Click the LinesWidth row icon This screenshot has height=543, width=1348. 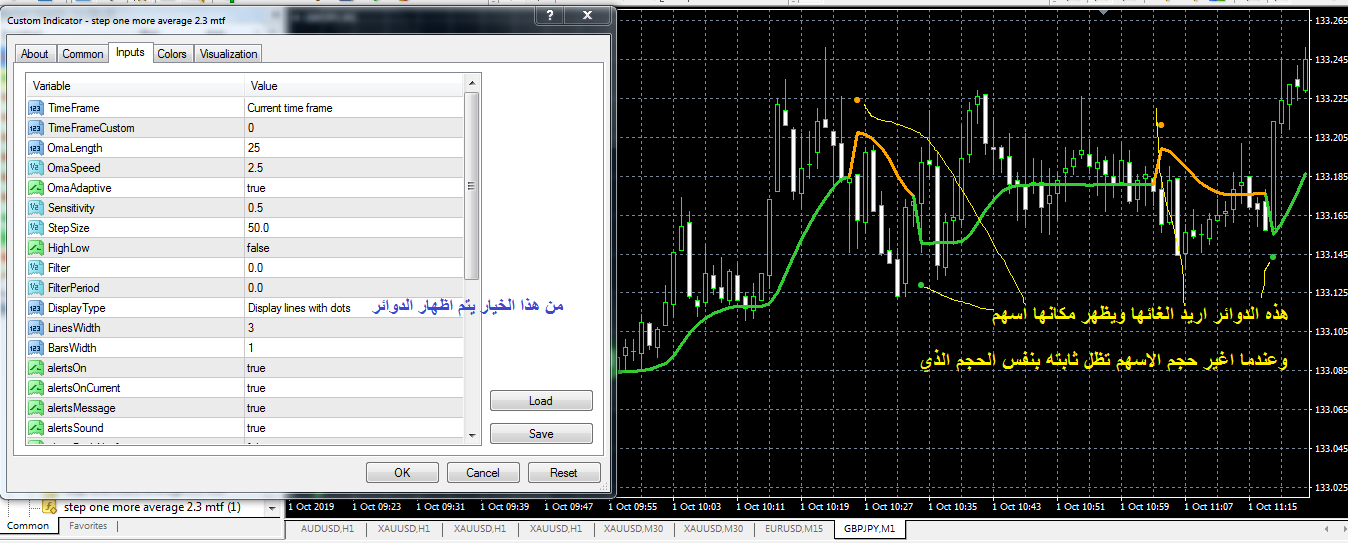click(35, 328)
